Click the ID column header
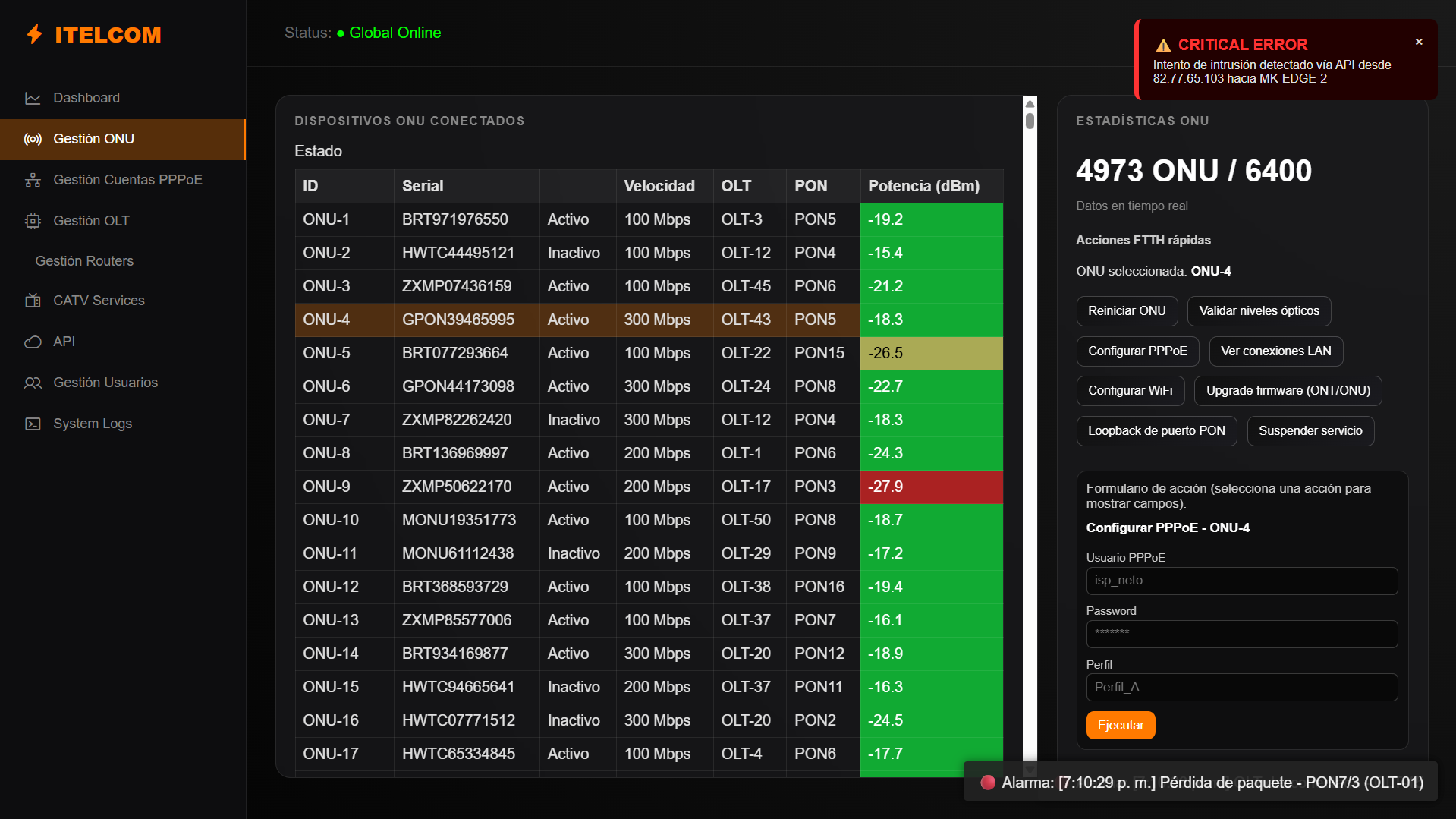The width and height of the screenshot is (1456, 819). (x=344, y=186)
